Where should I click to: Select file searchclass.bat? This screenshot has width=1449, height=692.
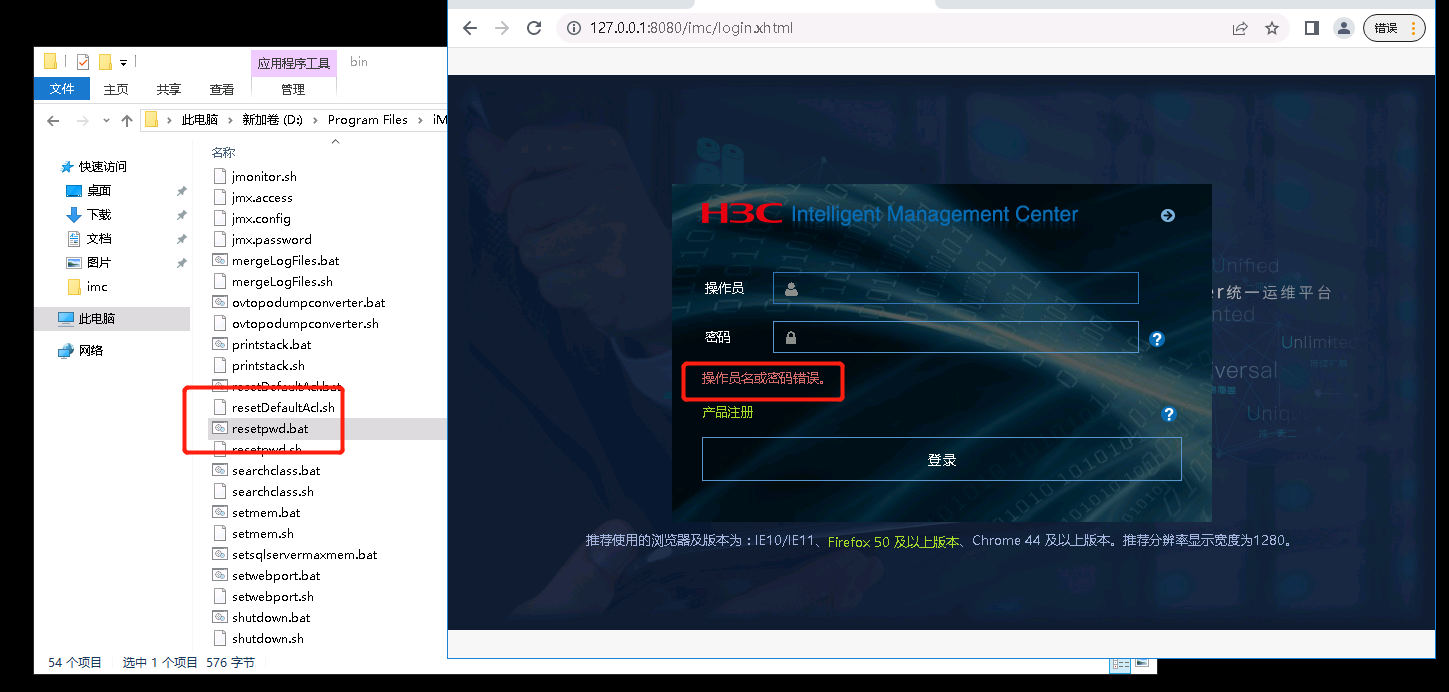pos(276,471)
